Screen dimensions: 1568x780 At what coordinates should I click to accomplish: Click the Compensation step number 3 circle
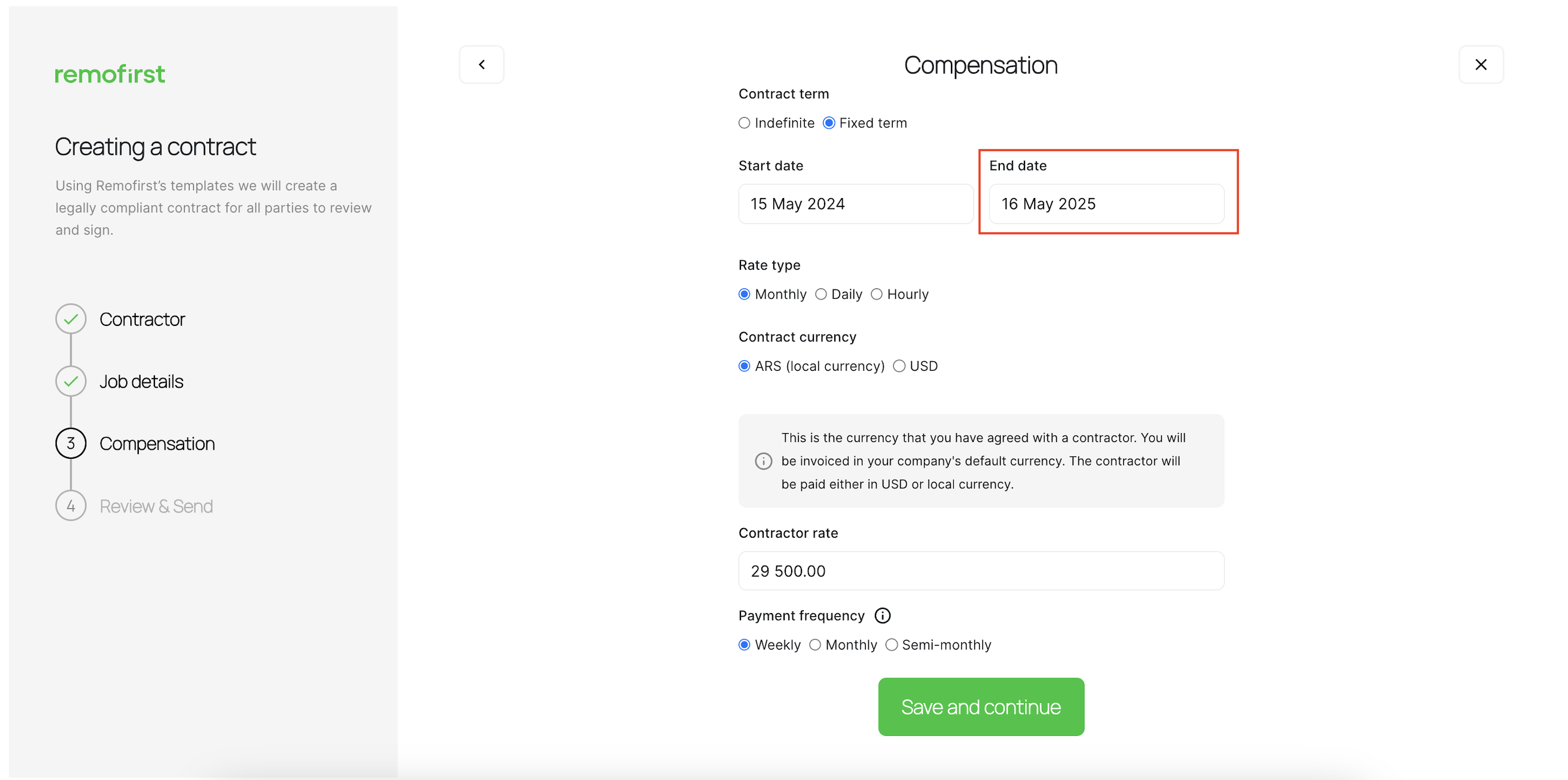pos(71,443)
